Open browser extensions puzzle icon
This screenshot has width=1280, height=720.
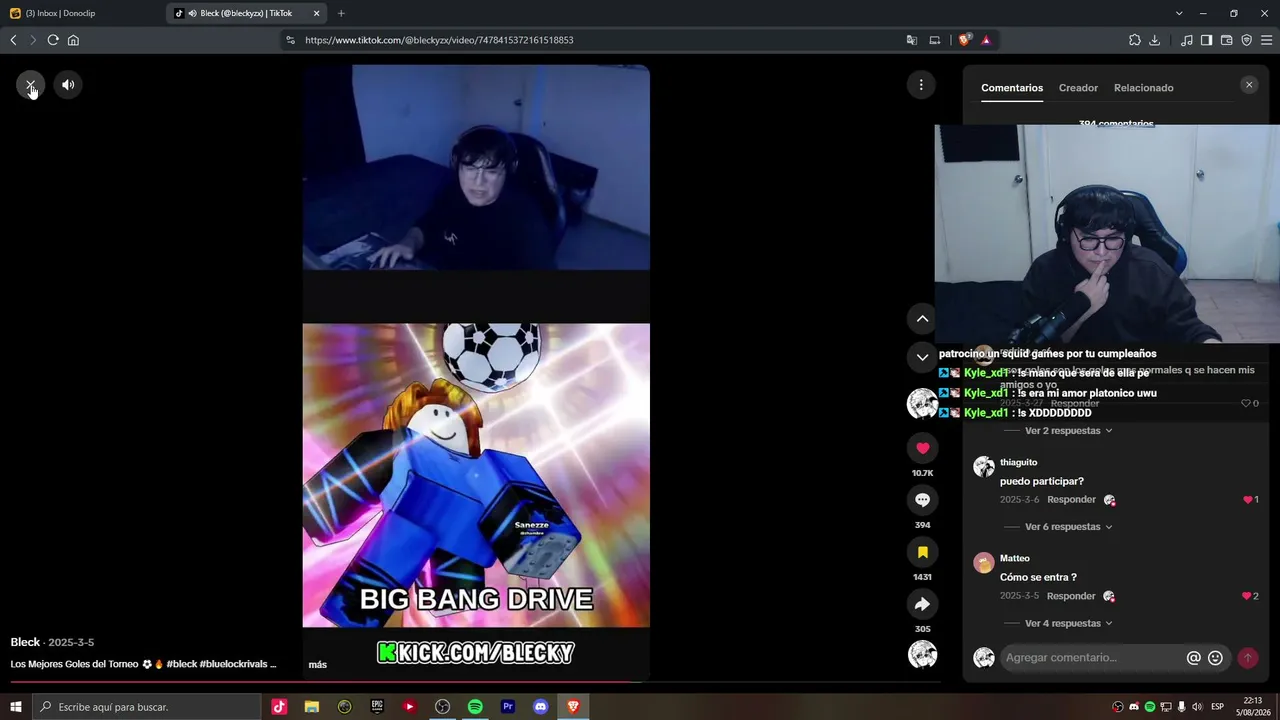(1135, 40)
